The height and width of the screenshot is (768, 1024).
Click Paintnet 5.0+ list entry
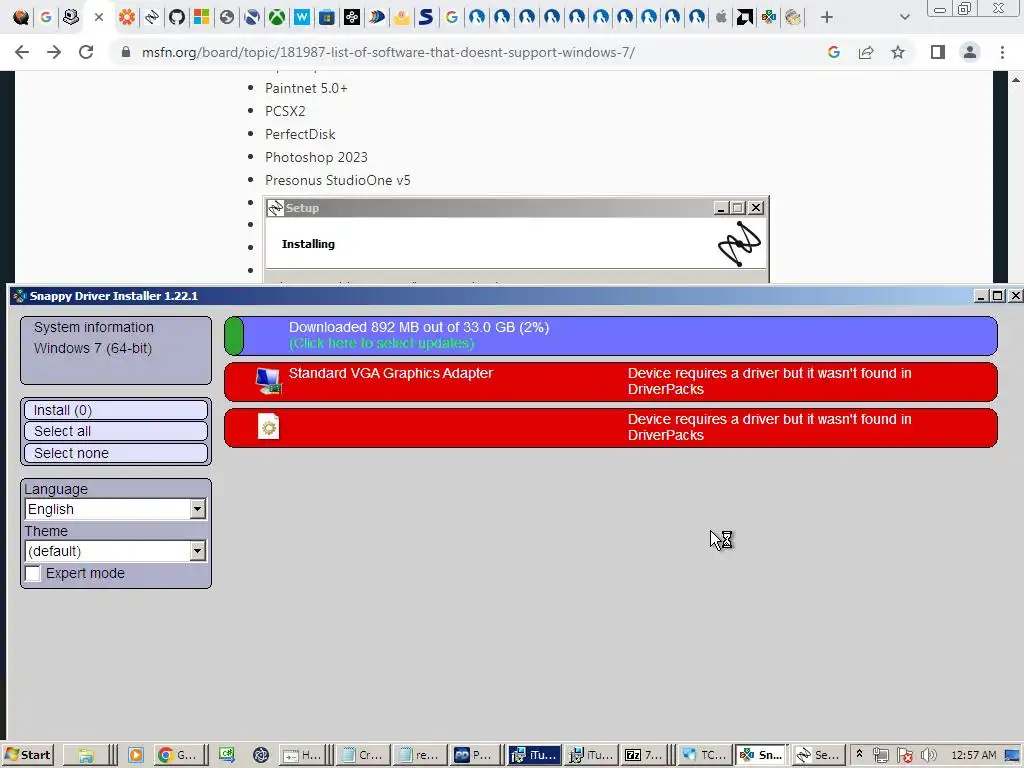coord(306,88)
